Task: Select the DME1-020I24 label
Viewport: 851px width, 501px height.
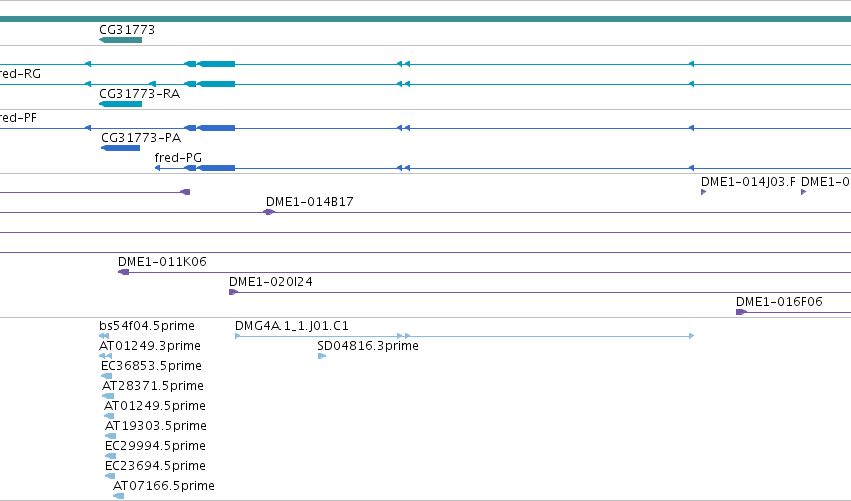Action: click(270, 282)
